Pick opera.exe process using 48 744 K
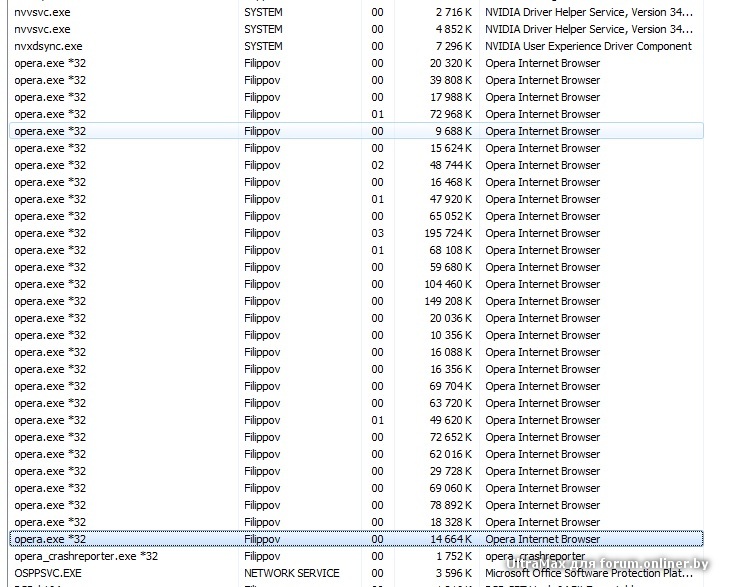The height and width of the screenshot is (587, 731). 356,165
